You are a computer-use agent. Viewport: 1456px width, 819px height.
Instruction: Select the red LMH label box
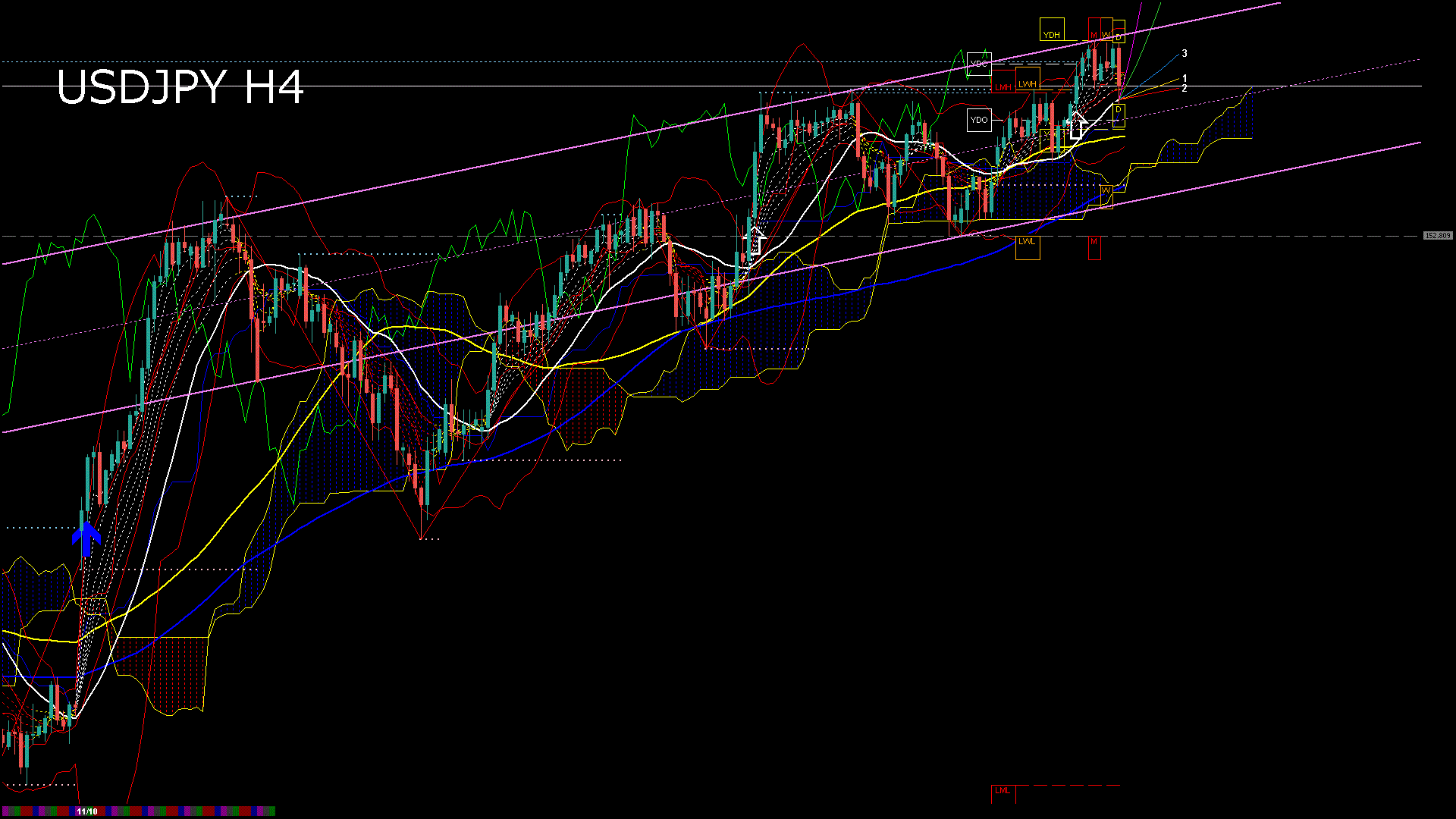tap(1003, 86)
